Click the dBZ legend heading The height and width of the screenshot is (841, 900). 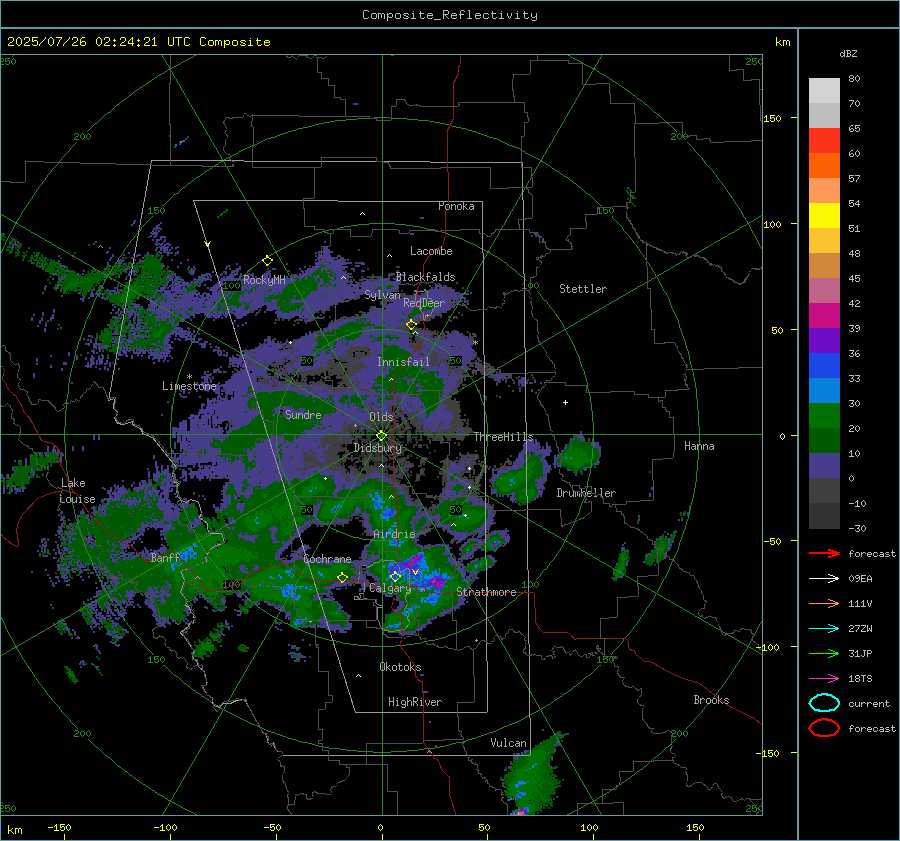coord(848,53)
